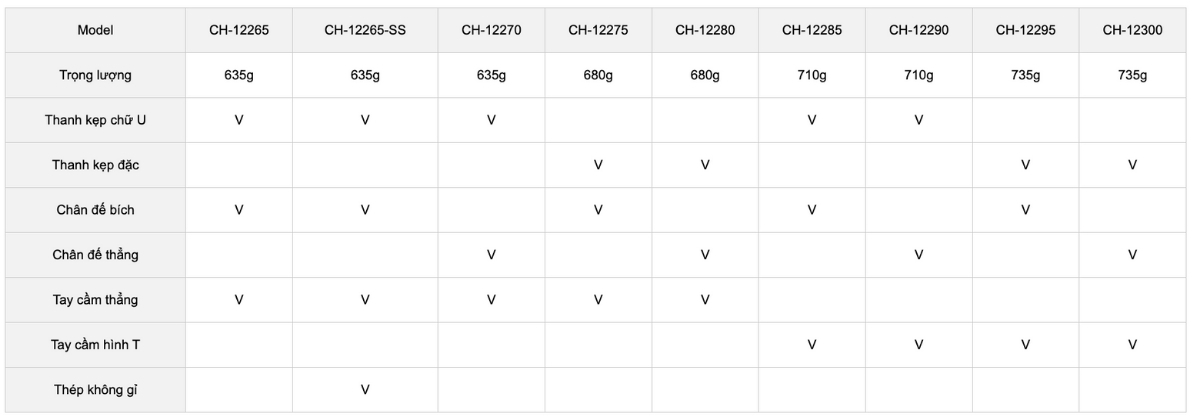Click the 710g weight under CH-12290
The image size is (1200, 420).
(918, 75)
